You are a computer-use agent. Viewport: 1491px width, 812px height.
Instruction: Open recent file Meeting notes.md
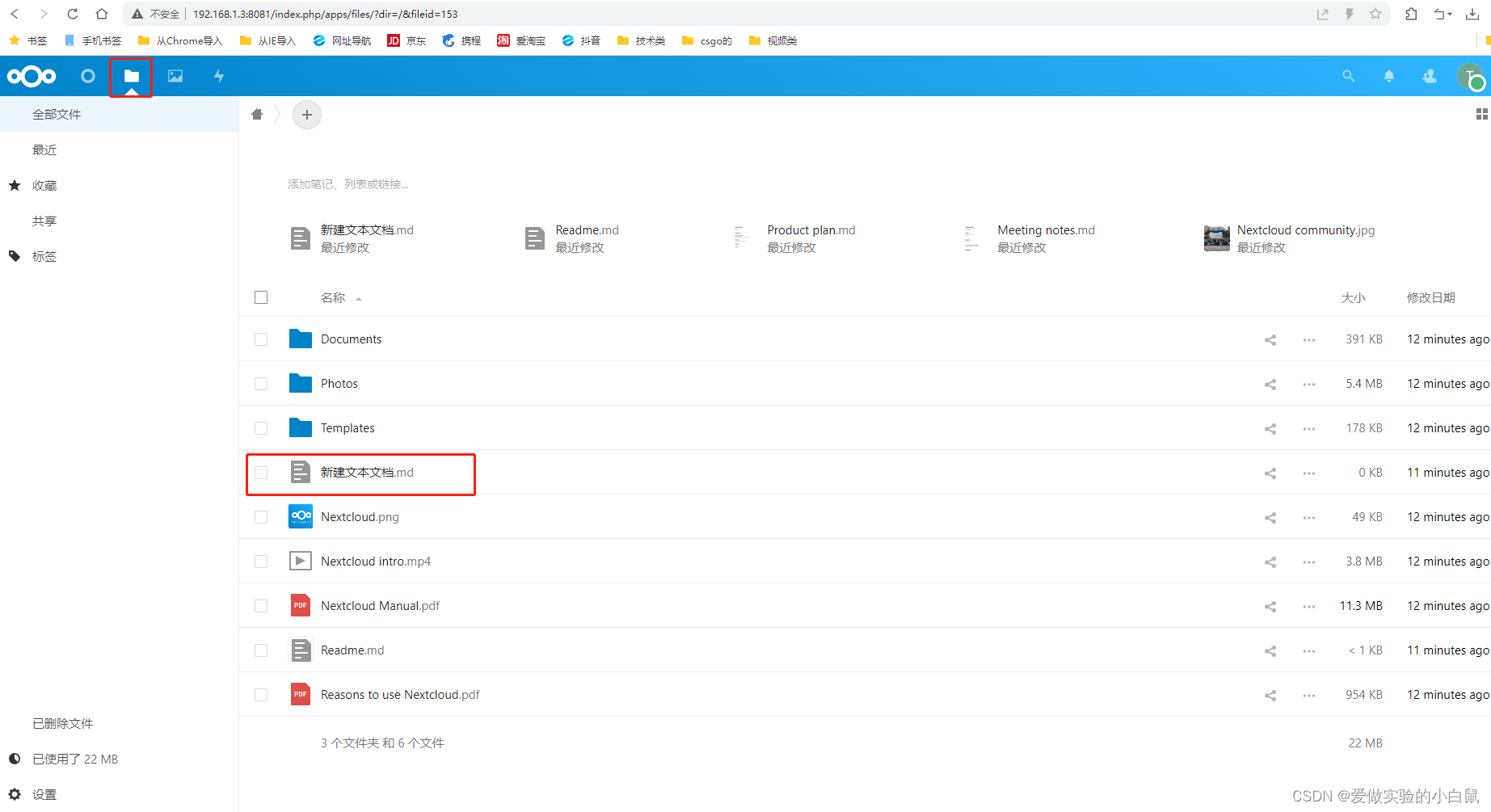click(1046, 230)
